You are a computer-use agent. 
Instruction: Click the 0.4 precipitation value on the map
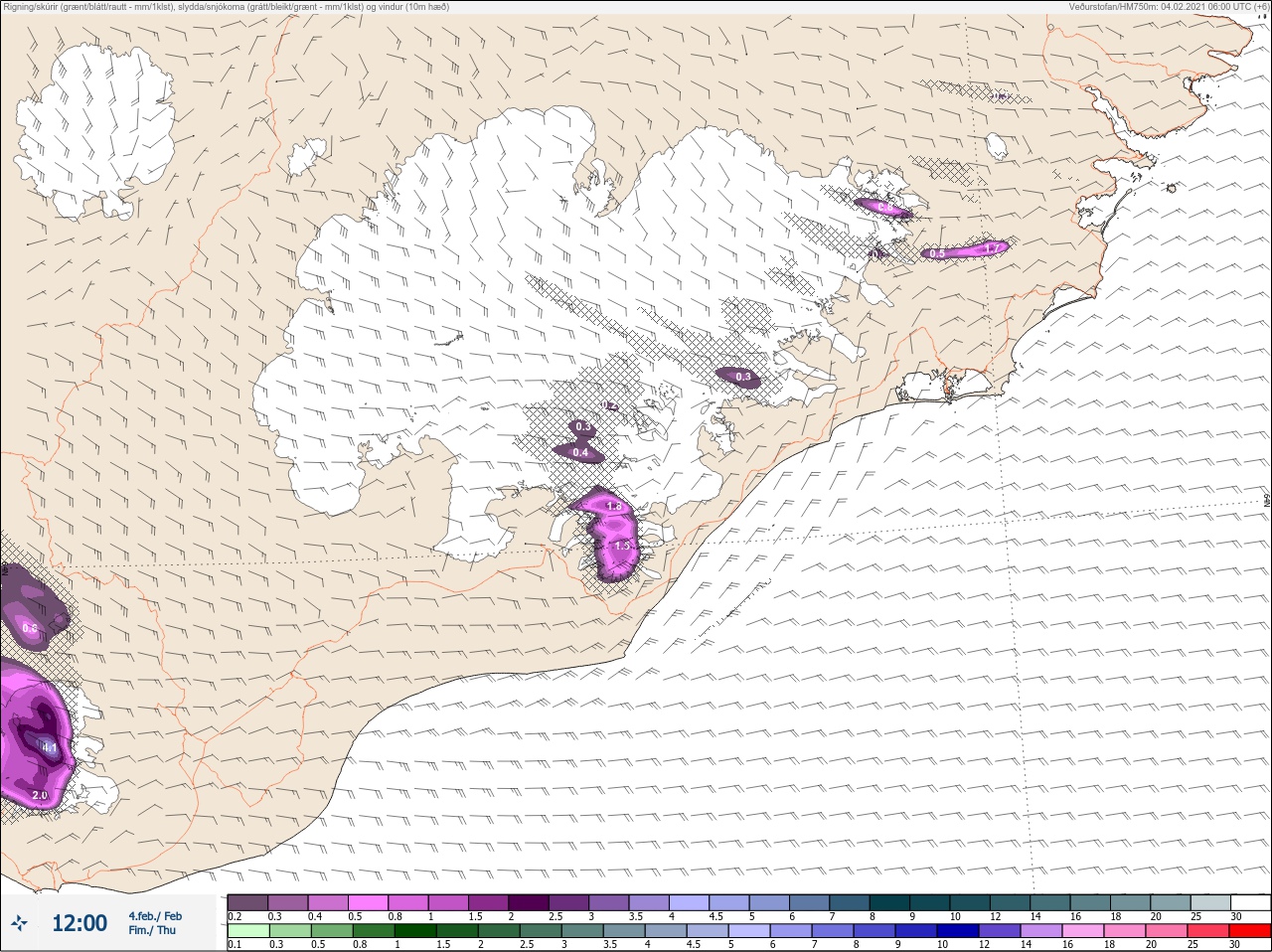click(x=580, y=453)
